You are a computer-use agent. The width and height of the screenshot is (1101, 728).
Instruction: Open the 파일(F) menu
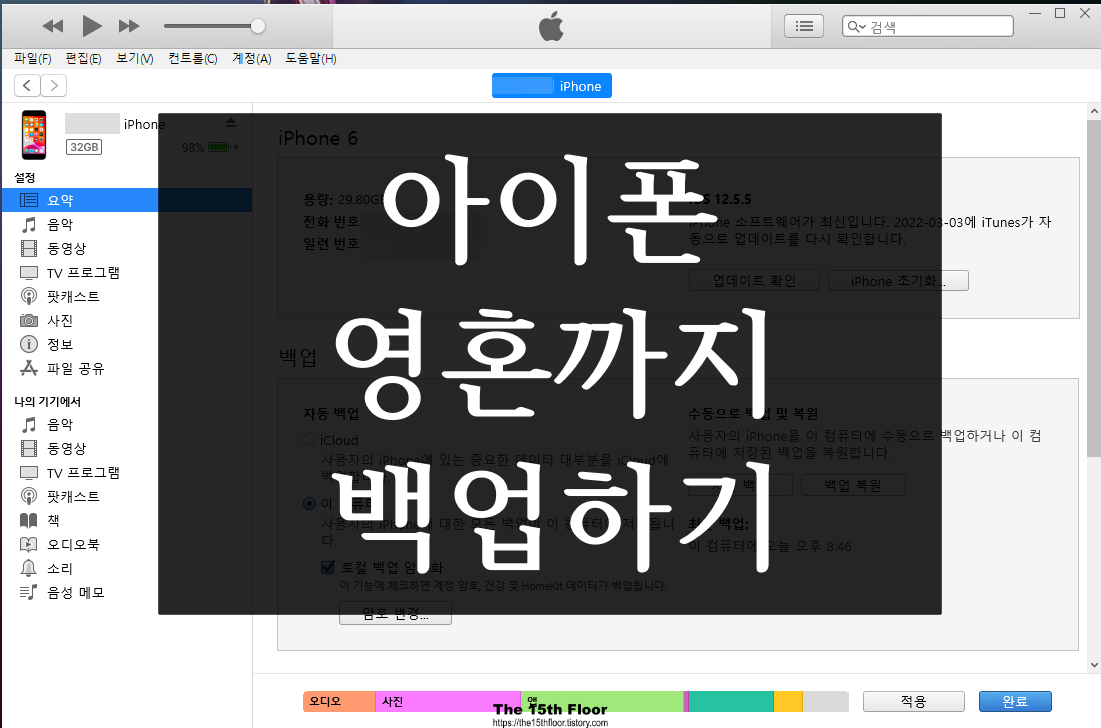33,59
